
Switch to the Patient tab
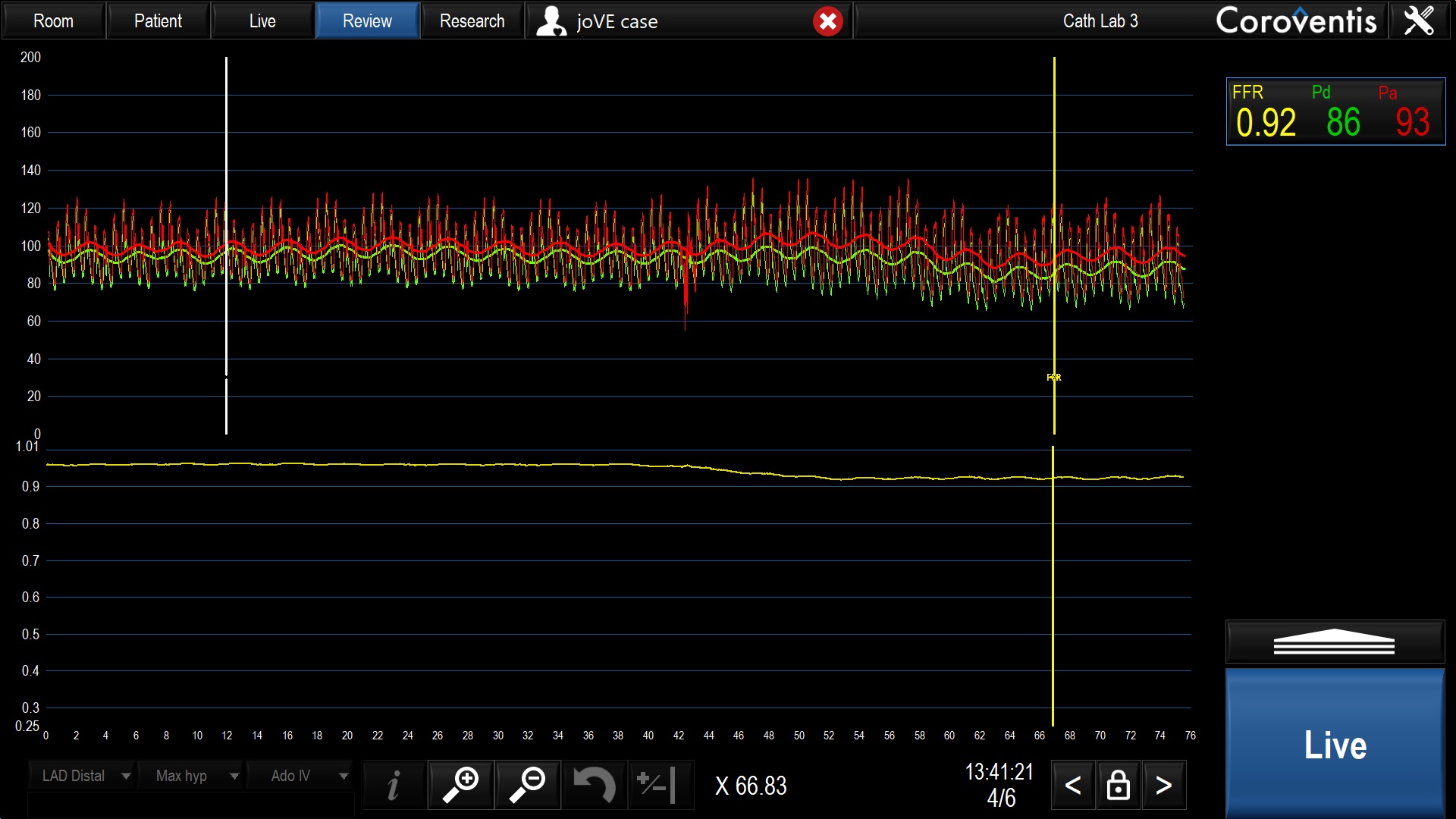[x=158, y=20]
